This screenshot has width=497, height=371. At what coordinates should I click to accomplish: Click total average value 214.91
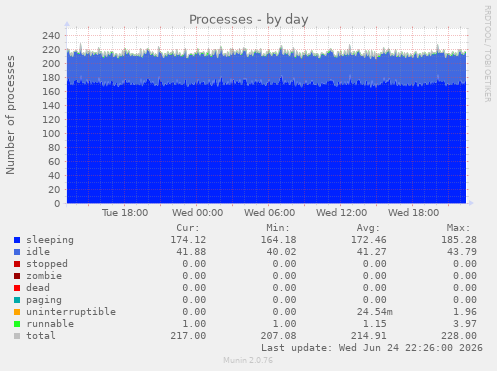click(369, 336)
